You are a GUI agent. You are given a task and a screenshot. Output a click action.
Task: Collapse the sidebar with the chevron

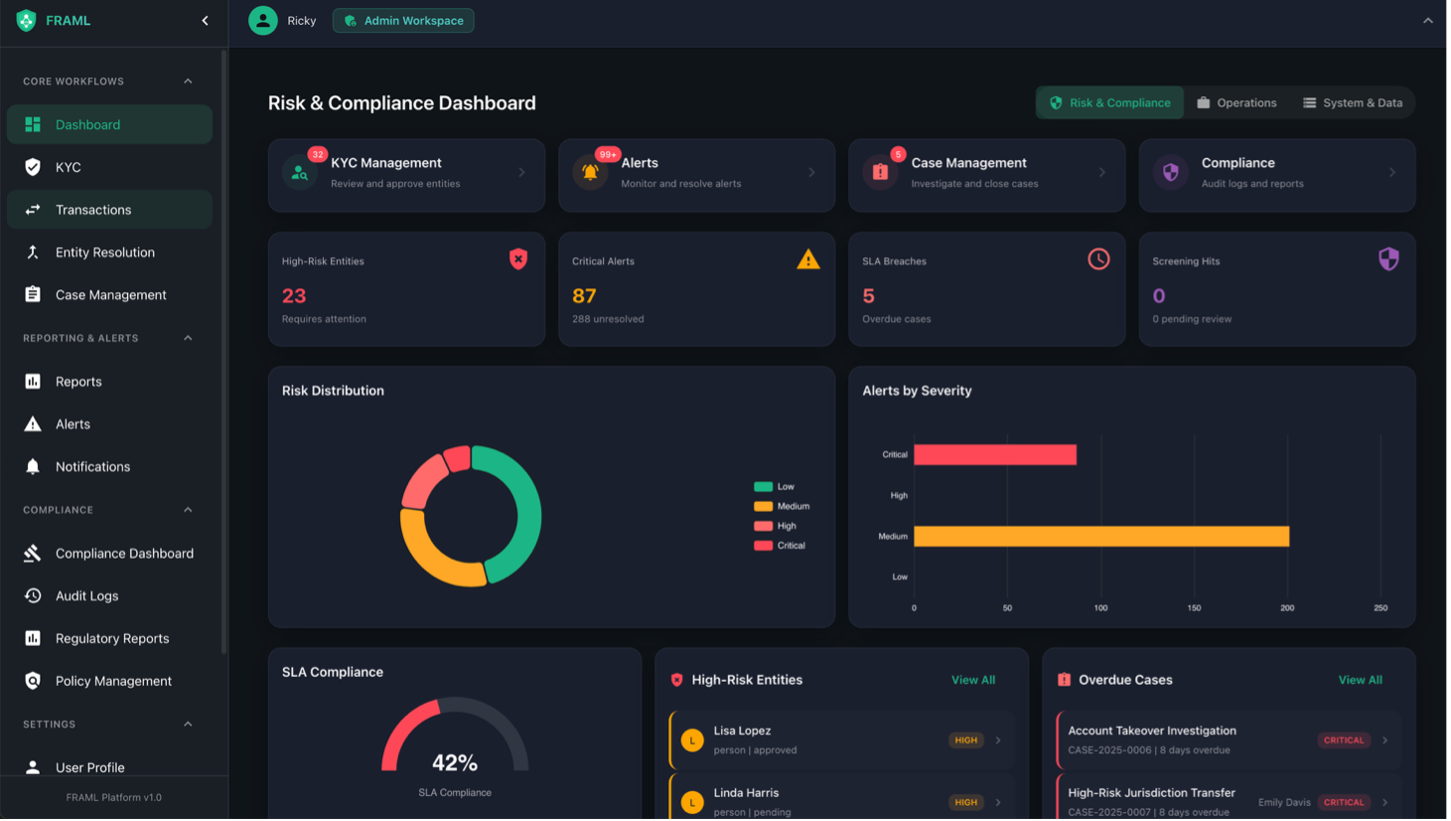205,20
